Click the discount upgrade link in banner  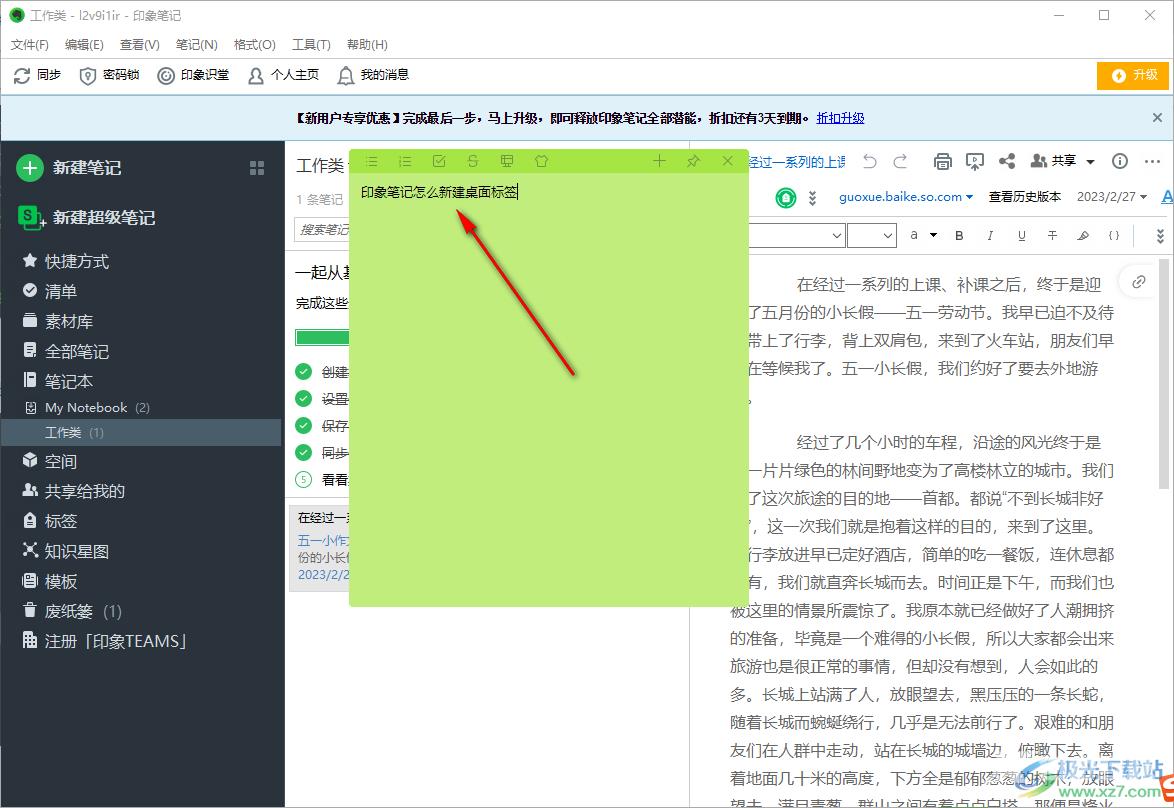coord(840,118)
